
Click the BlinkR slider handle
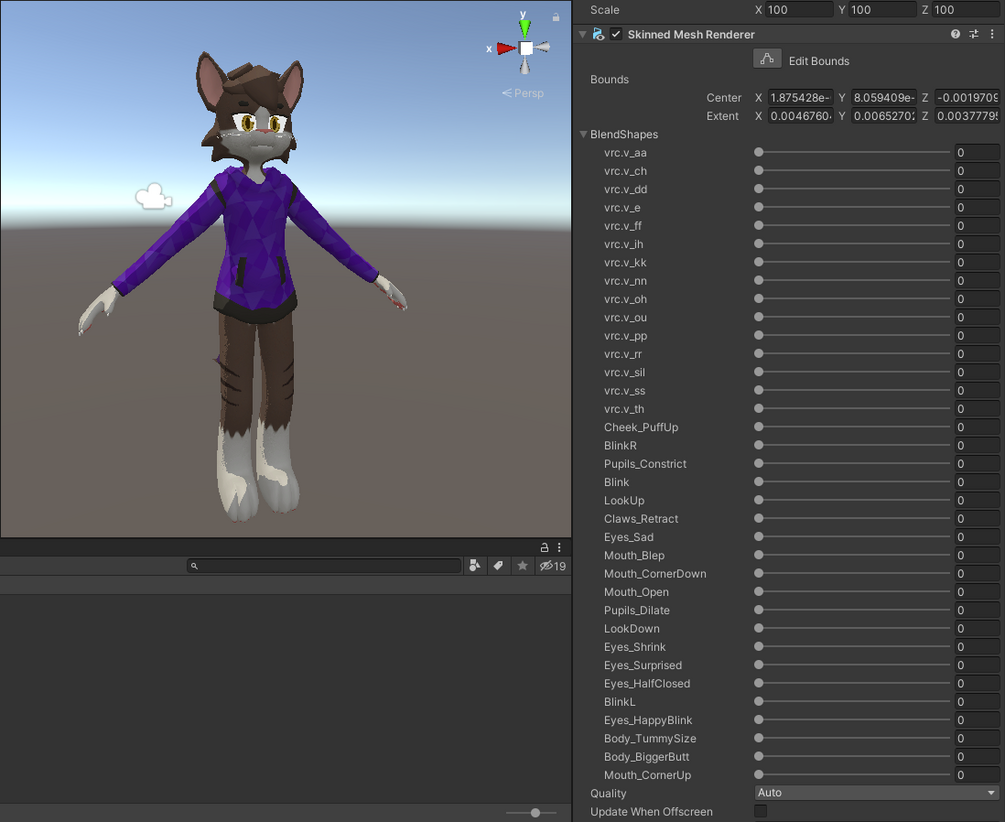[759, 445]
